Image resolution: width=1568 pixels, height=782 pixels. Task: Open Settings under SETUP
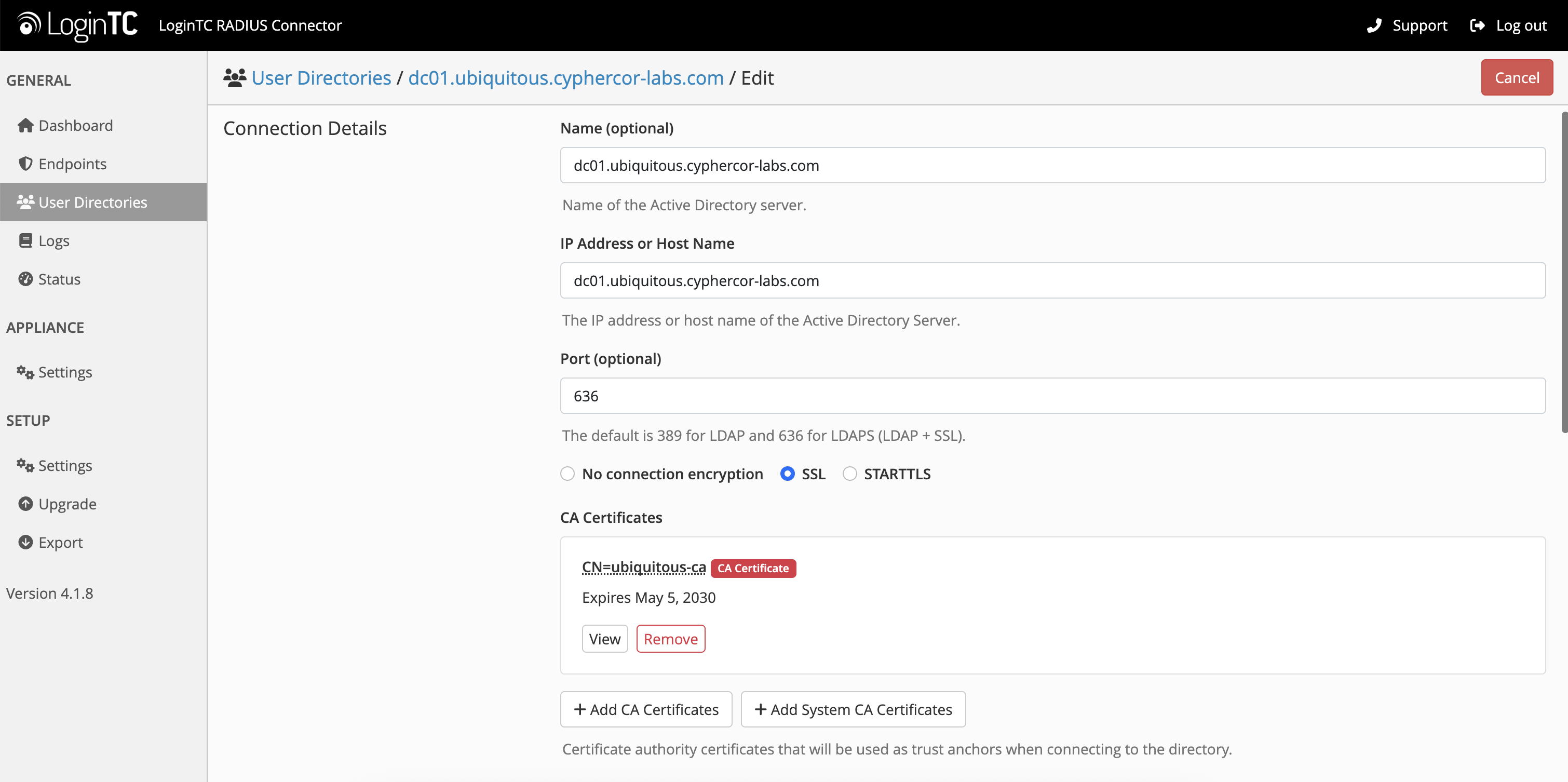(x=103, y=465)
